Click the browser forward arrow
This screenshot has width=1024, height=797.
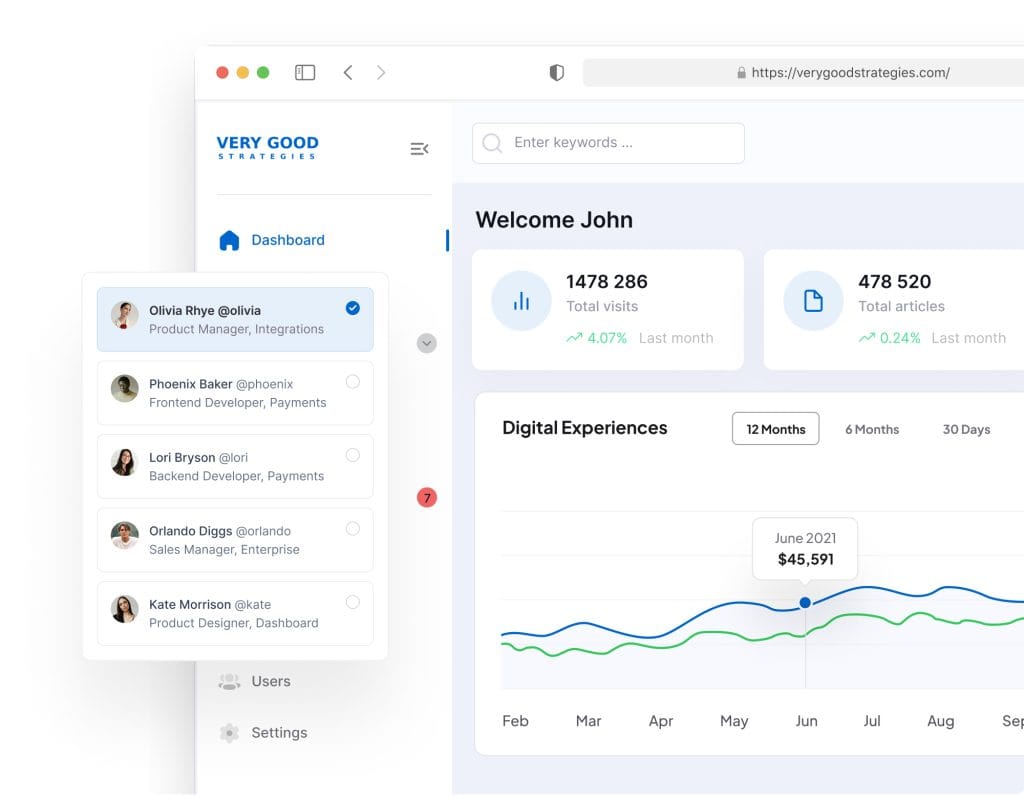pos(381,72)
